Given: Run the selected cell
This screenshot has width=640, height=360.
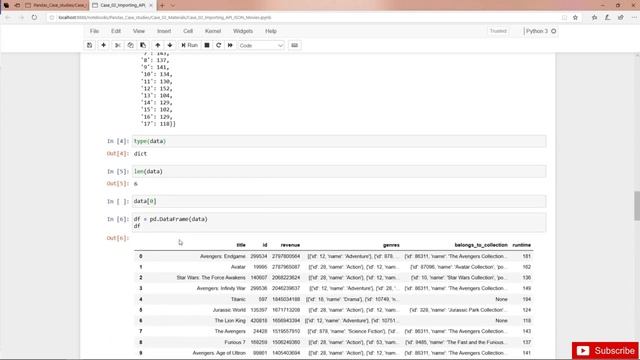Looking at the screenshot, I should [189, 45].
